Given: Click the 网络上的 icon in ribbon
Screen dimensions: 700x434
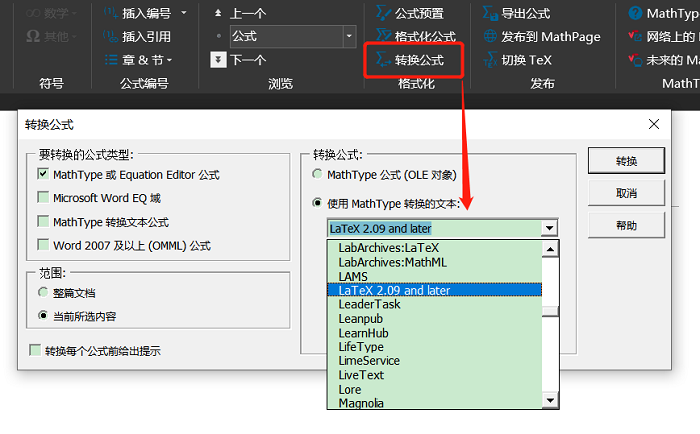Looking at the screenshot, I should point(635,36).
